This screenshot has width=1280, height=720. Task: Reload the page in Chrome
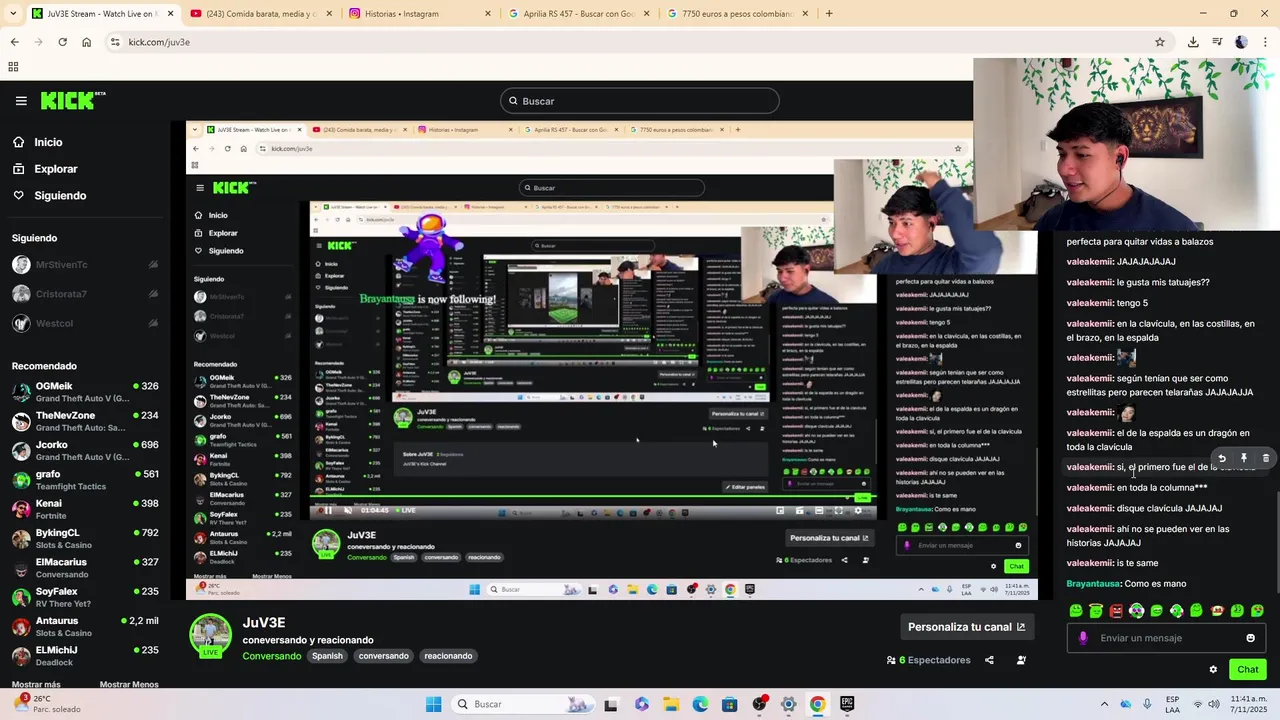tap(62, 42)
